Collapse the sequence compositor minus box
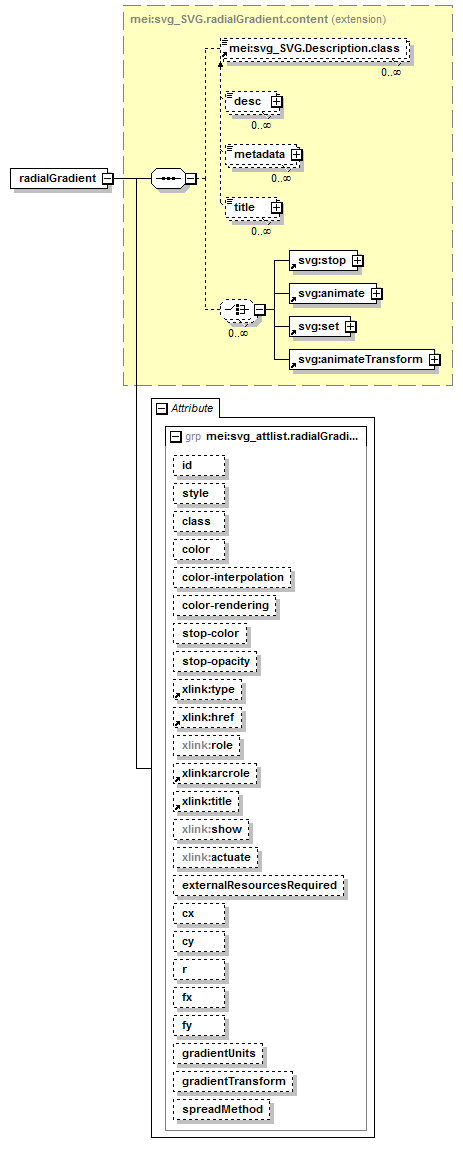This screenshot has width=463, height=1155. (190, 178)
